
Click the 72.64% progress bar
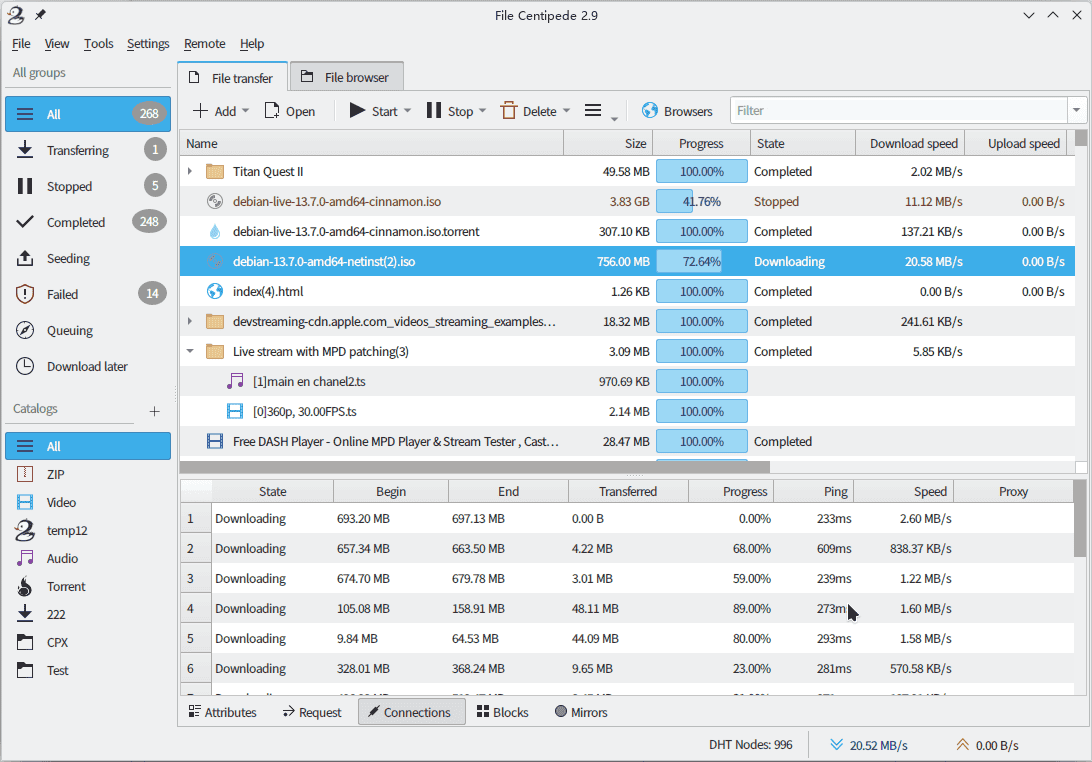point(701,261)
